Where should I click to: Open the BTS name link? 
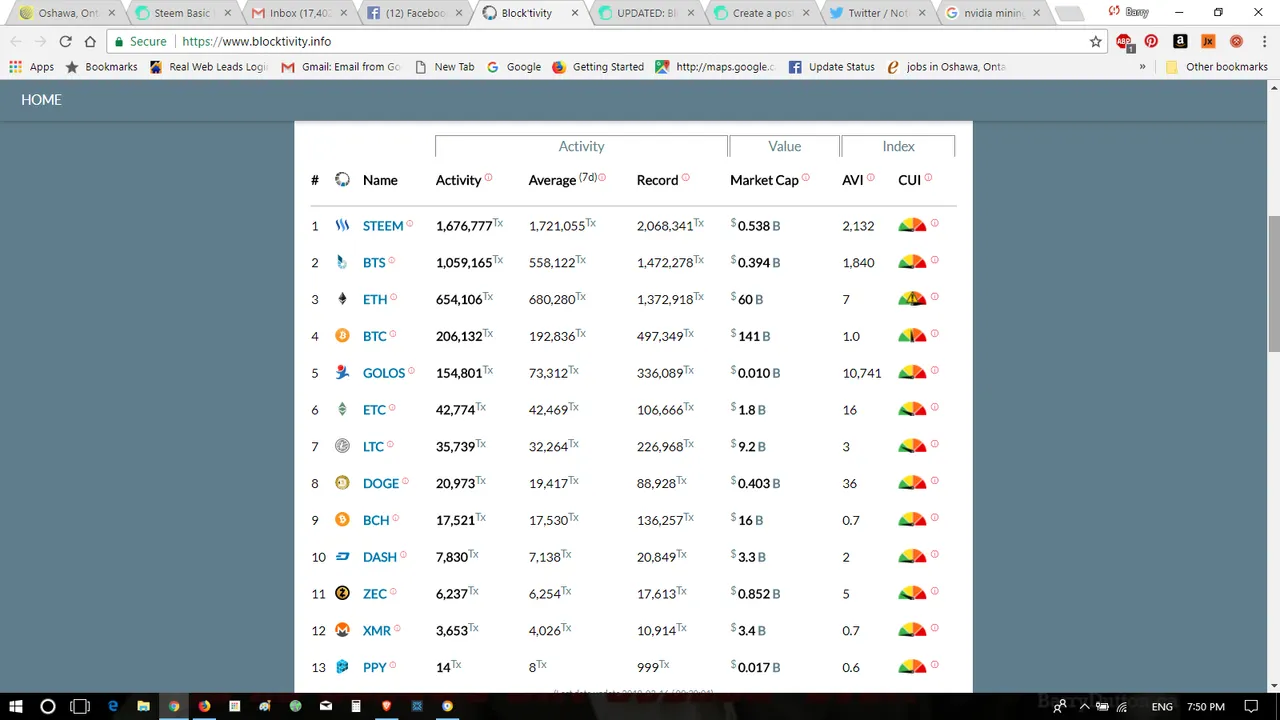point(374,262)
